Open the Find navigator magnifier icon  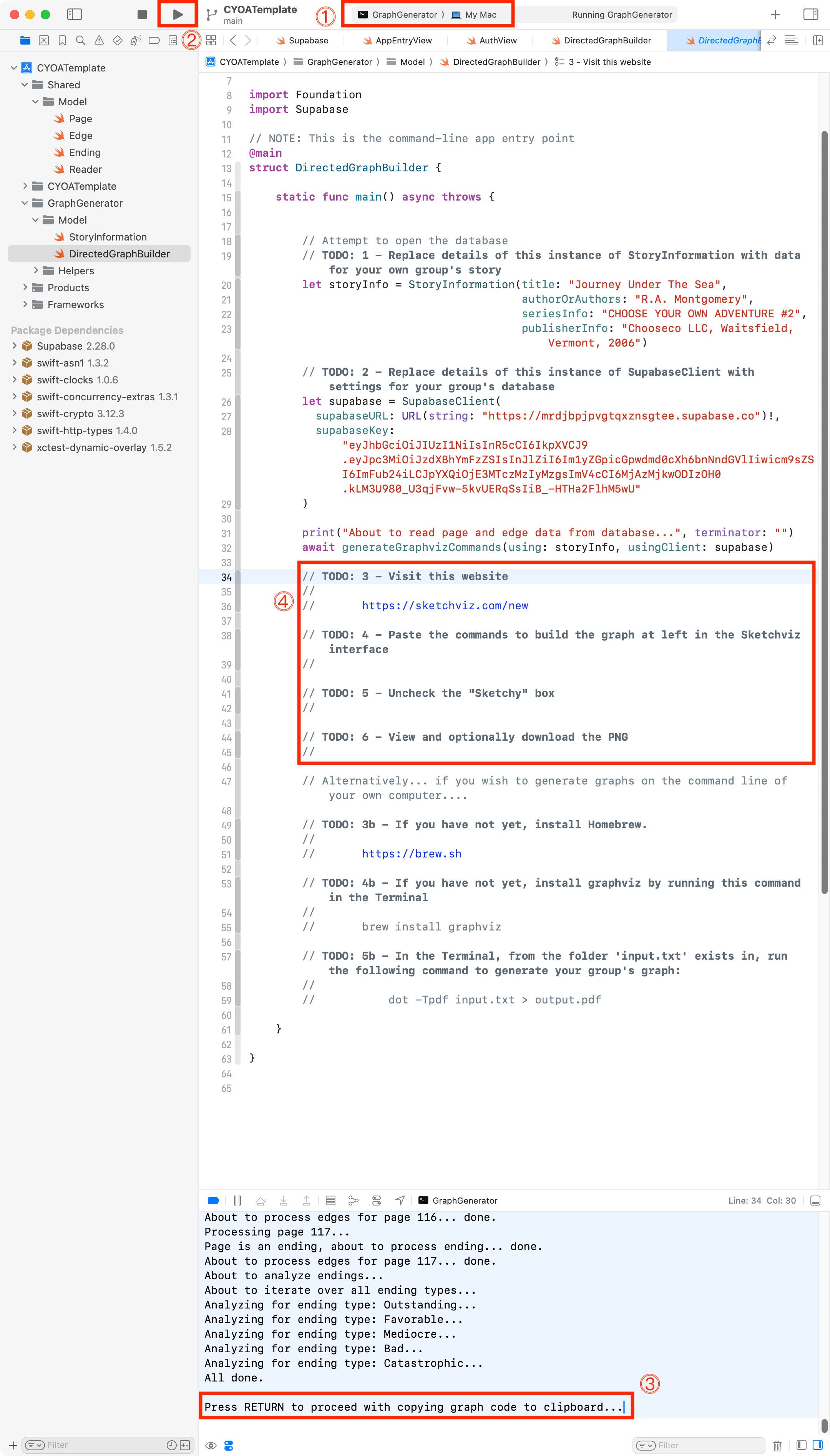pyautogui.click(x=80, y=40)
